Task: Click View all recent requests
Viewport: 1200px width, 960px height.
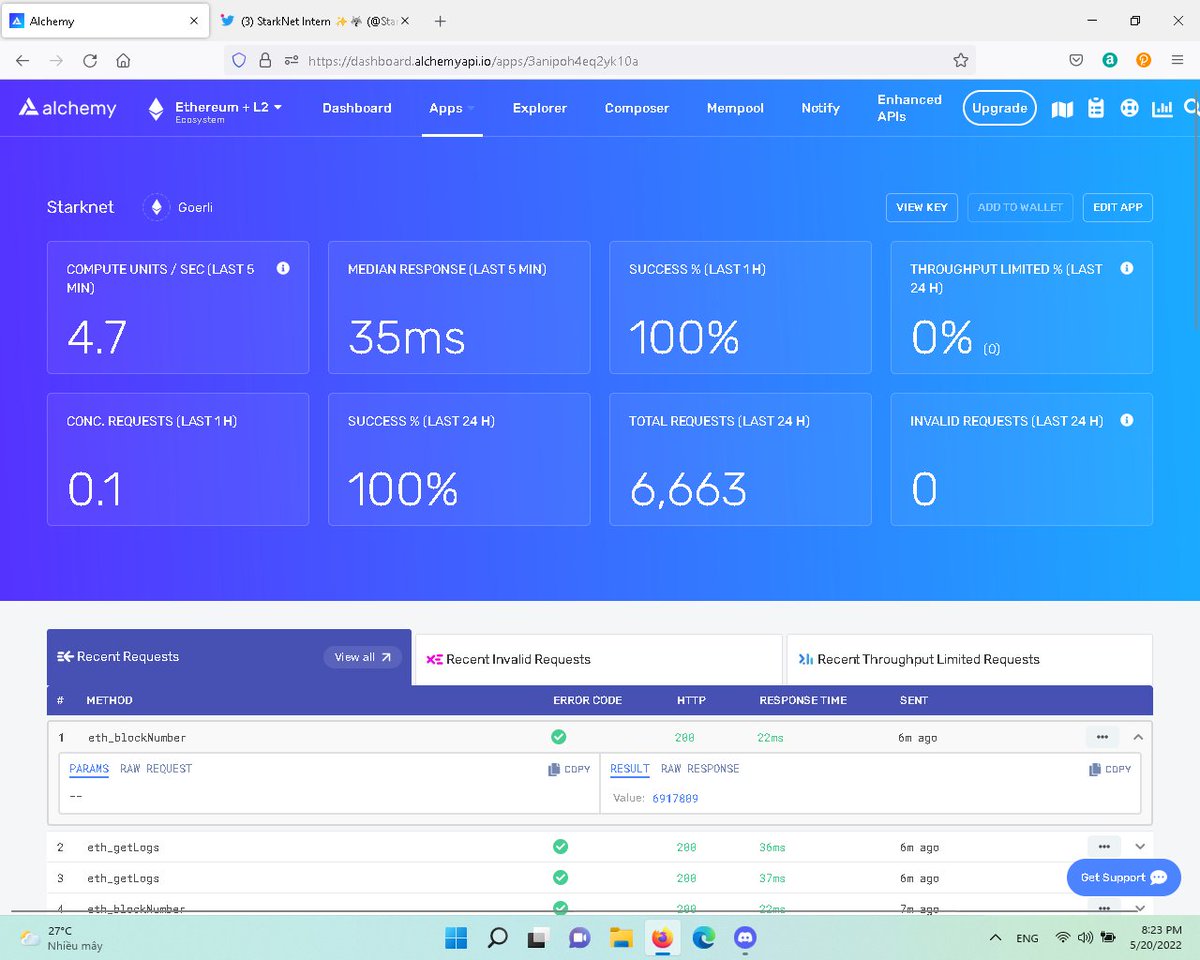Action: [362, 657]
